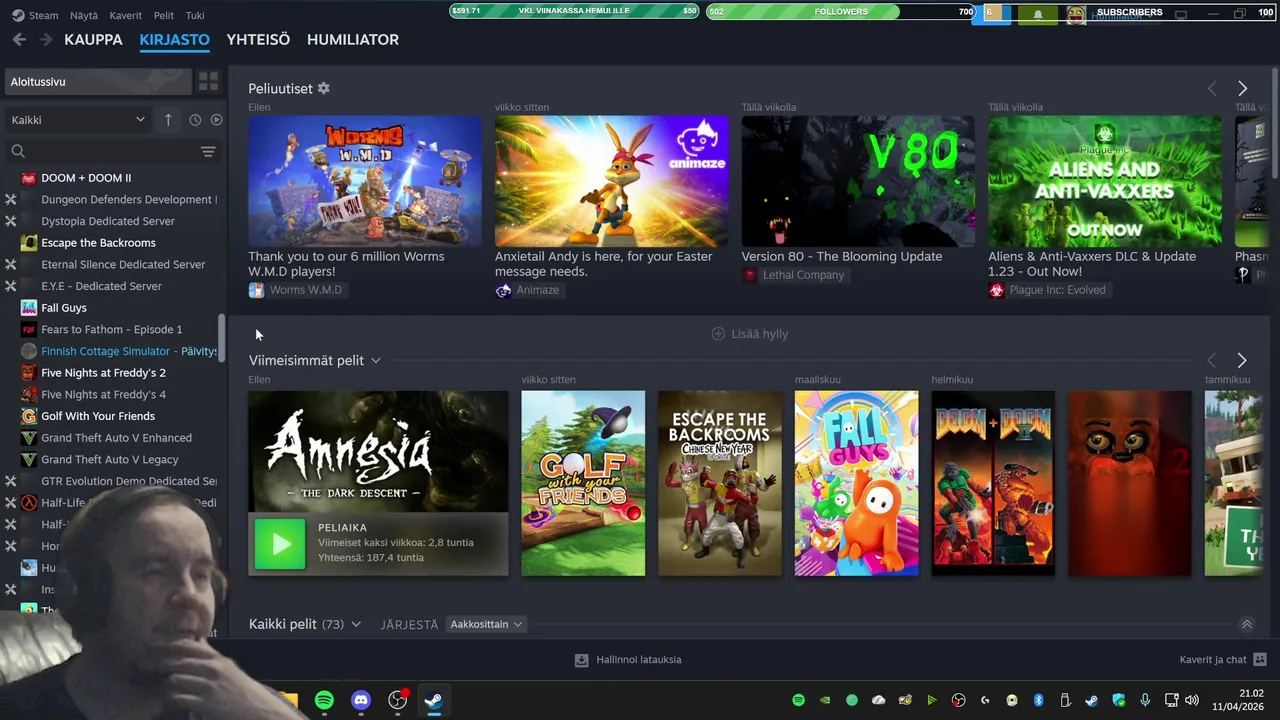
Task: Open the Pelit menu
Action: pos(164,16)
